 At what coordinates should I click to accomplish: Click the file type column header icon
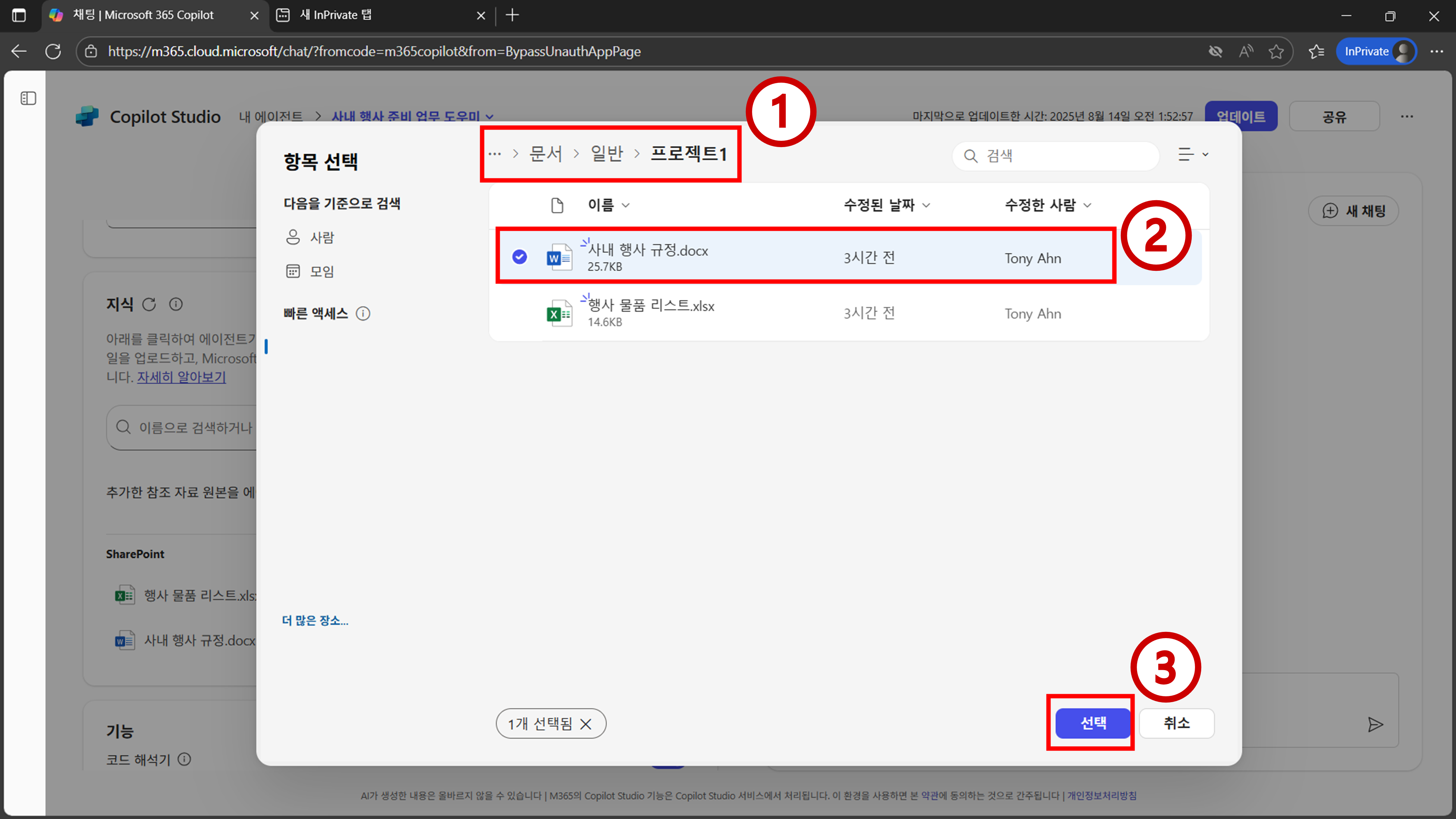pyautogui.click(x=557, y=205)
